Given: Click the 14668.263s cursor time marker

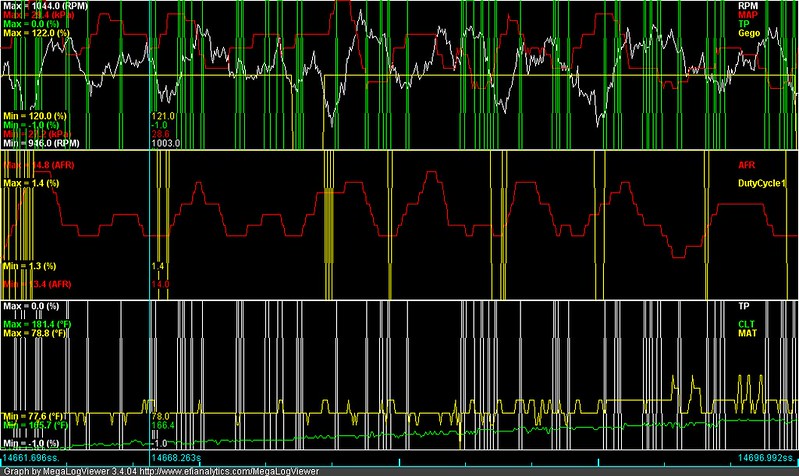Looking at the screenshot, I should tap(176, 458).
